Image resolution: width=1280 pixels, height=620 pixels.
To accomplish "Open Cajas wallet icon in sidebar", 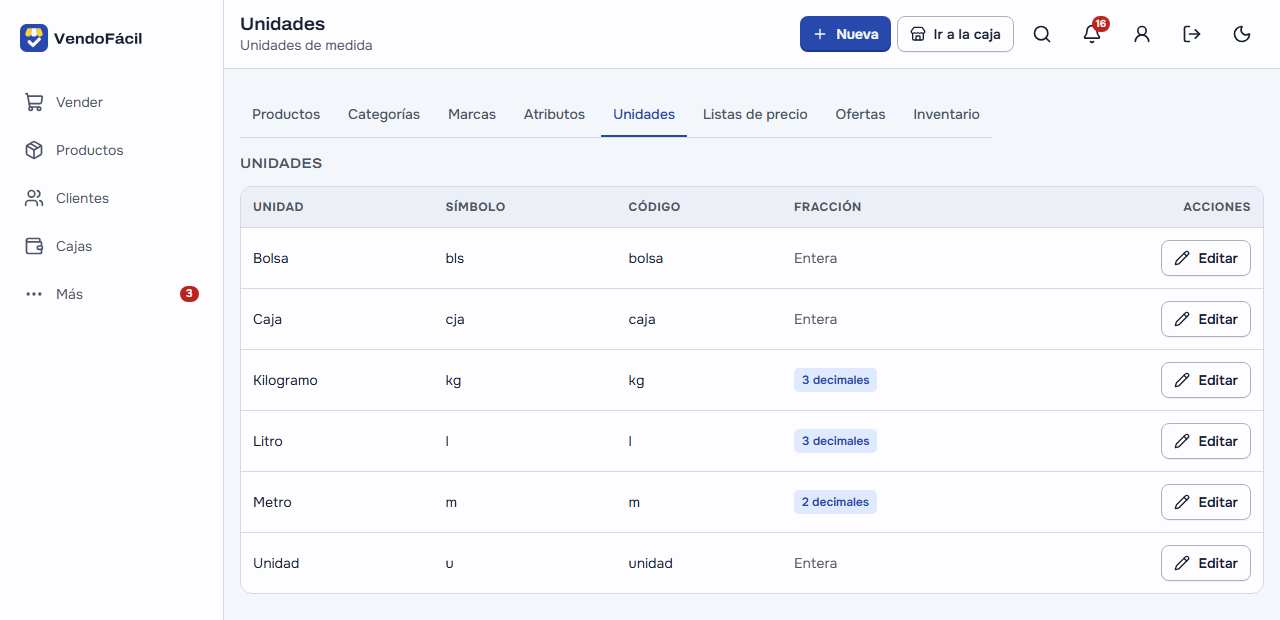I will (x=34, y=246).
